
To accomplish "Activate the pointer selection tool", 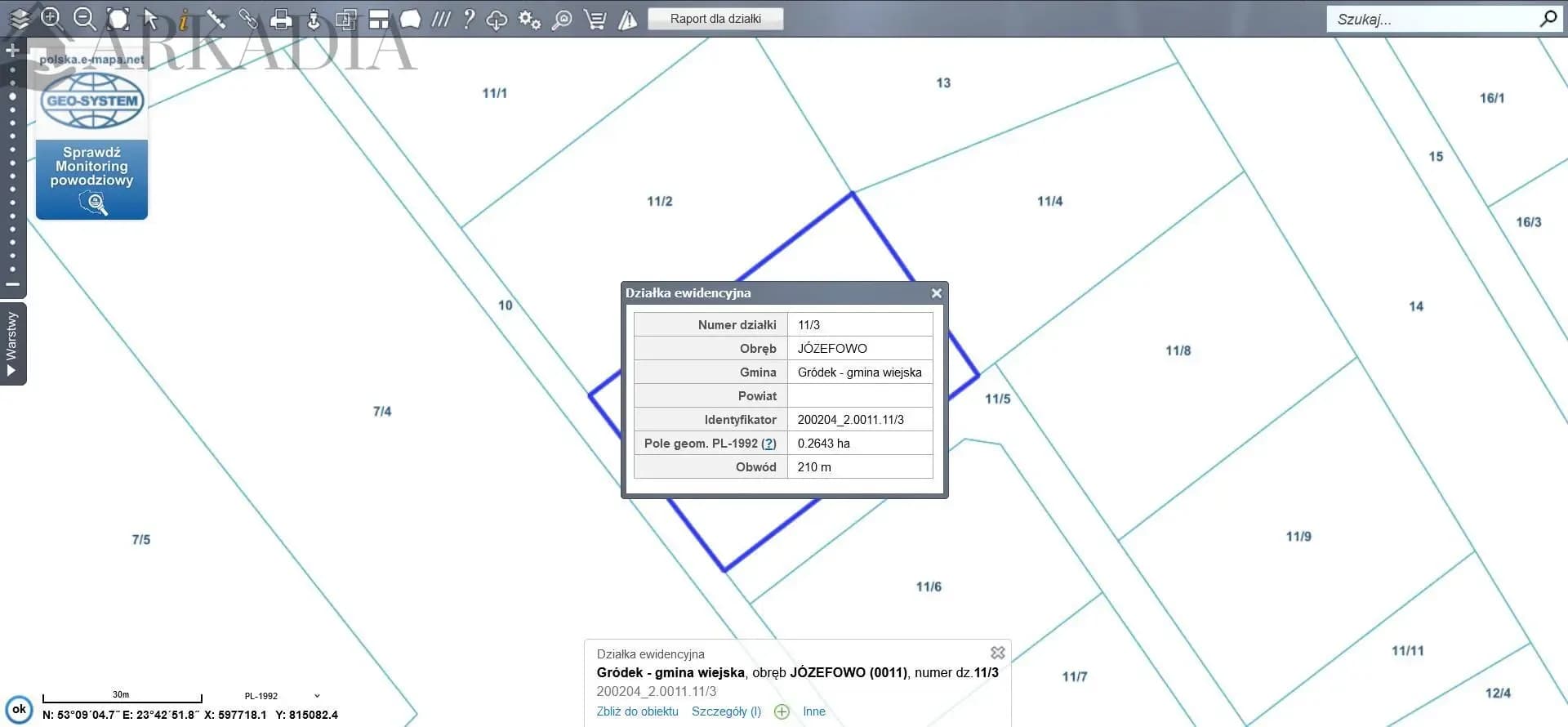I will pos(150,18).
